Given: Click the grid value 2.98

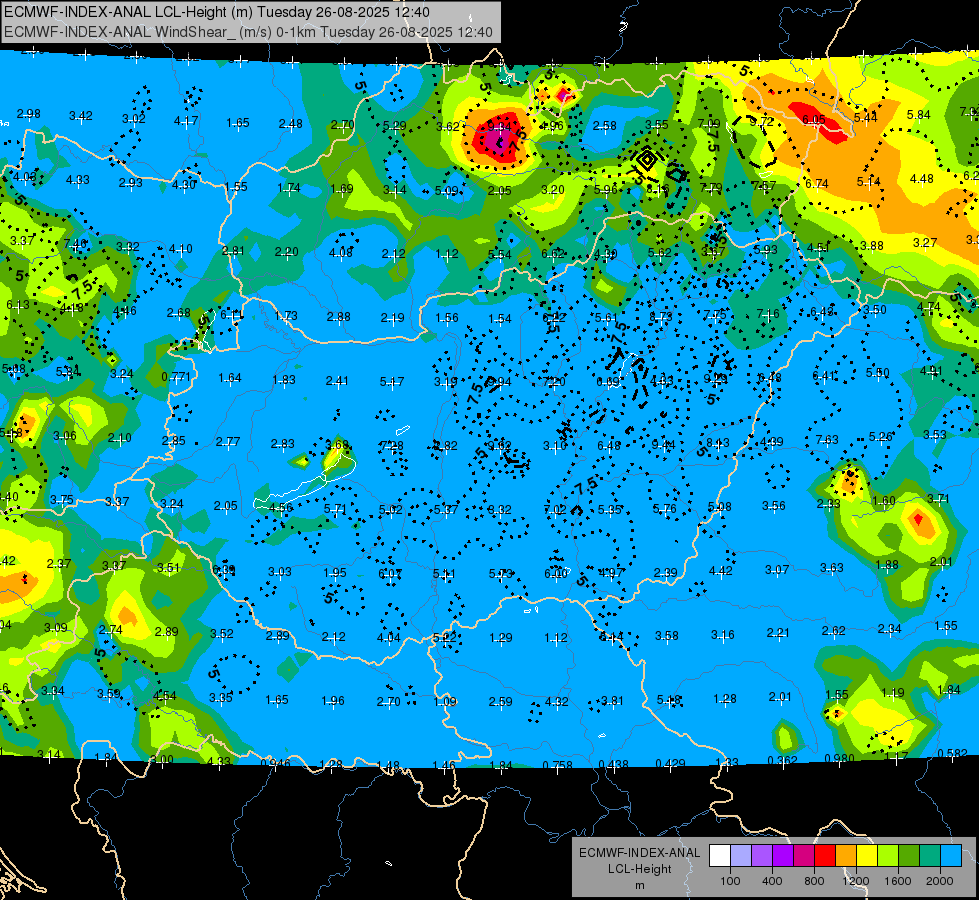Looking at the screenshot, I should click(29, 114).
